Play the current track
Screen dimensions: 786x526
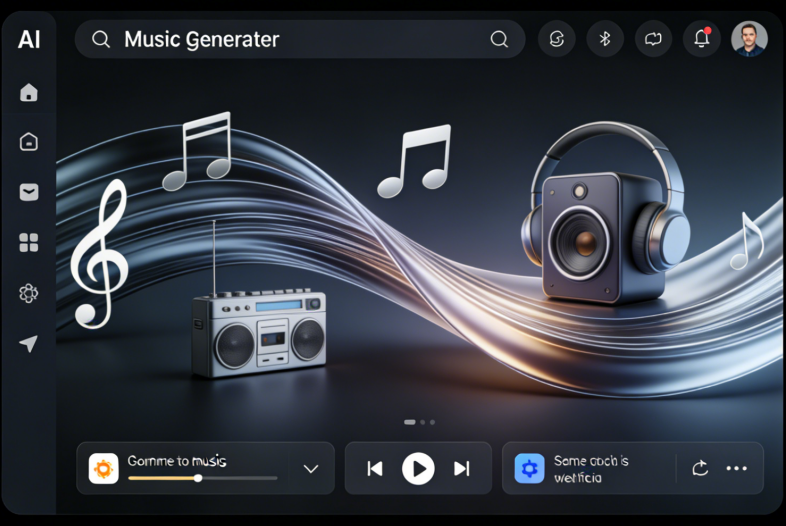pyautogui.click(x=418, y=468)
